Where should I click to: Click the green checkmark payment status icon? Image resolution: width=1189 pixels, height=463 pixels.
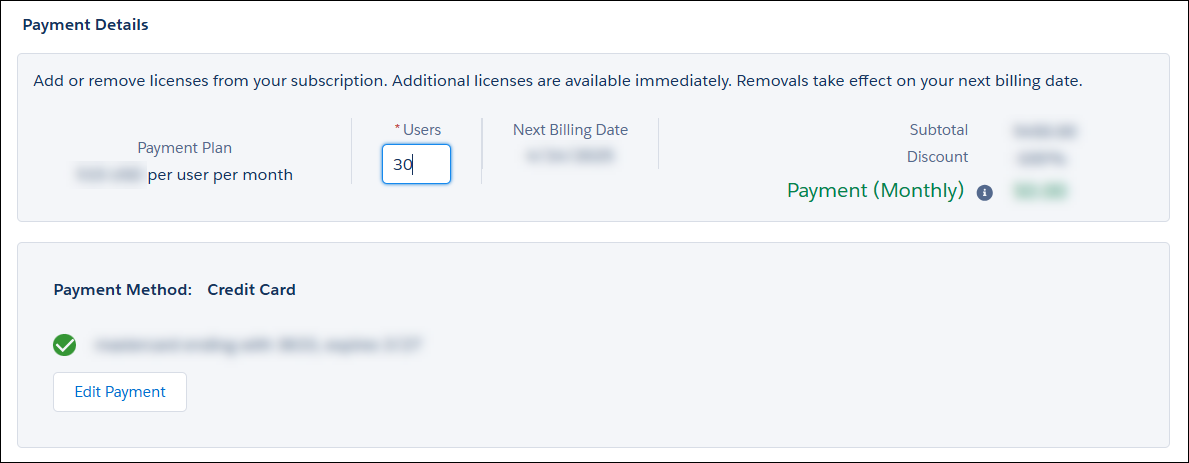[65, 346]
